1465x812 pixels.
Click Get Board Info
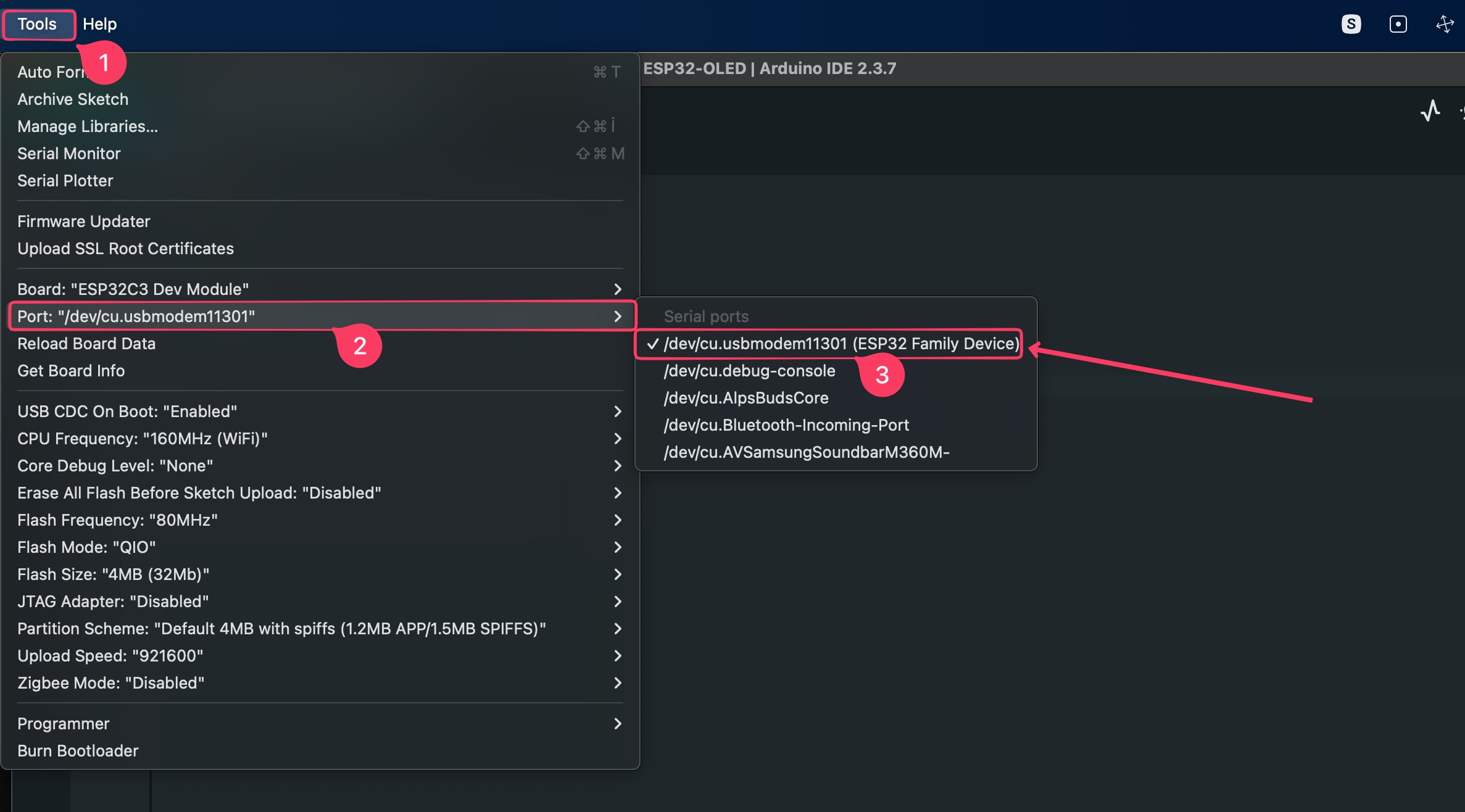[x=71, y=371]
